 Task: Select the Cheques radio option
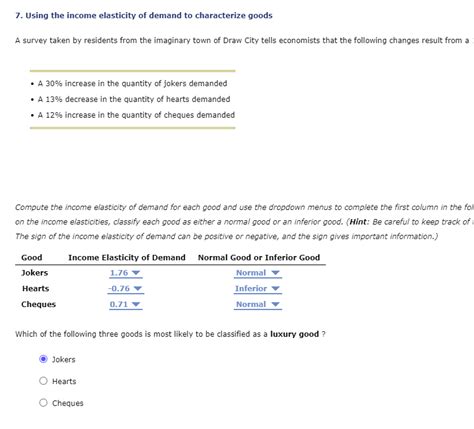[43, 403]
